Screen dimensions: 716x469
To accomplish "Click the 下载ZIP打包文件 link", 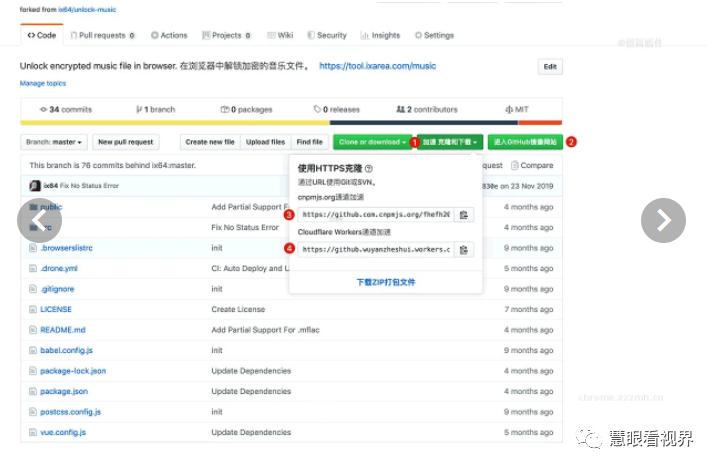I will [x=386, y=282].
